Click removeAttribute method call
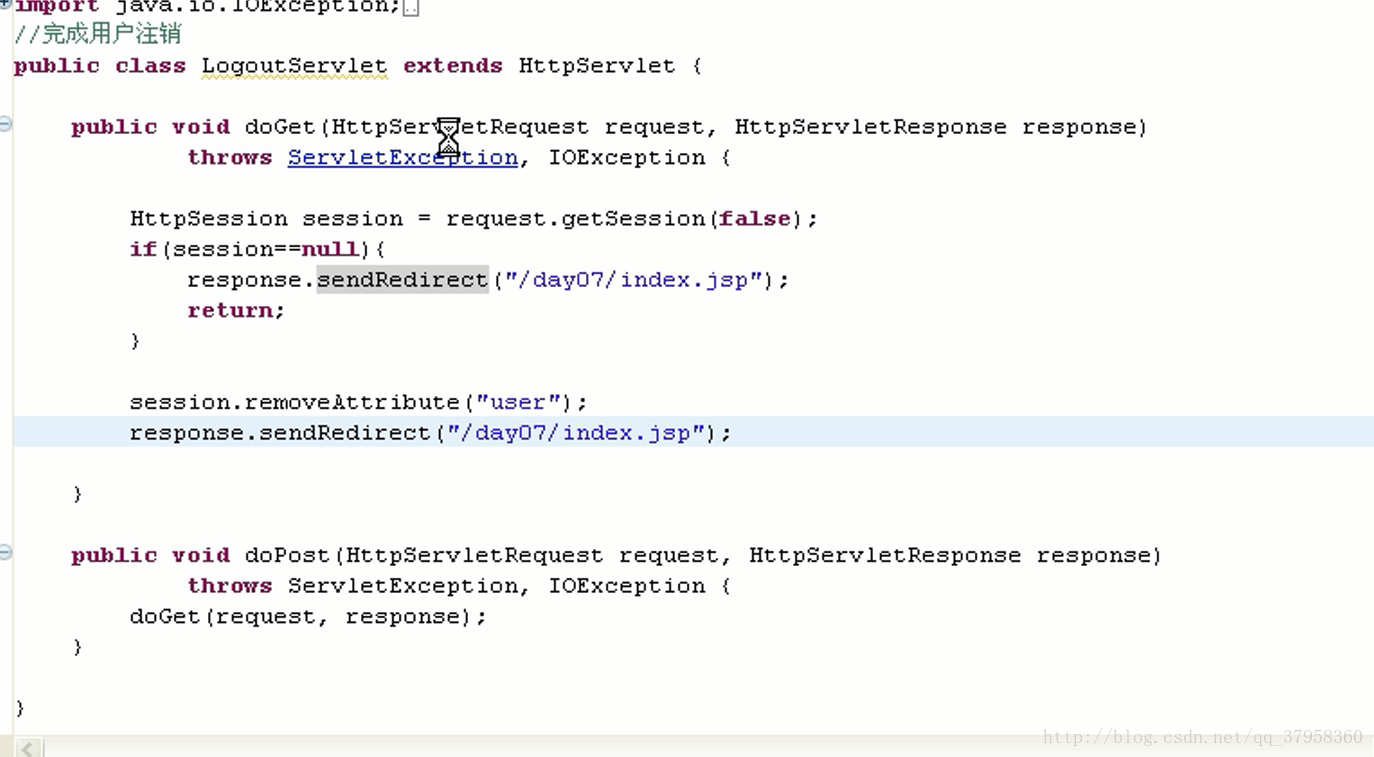The height and width of the screenshot is (757, 1374). pyautogui.click(x=352, y=402)
